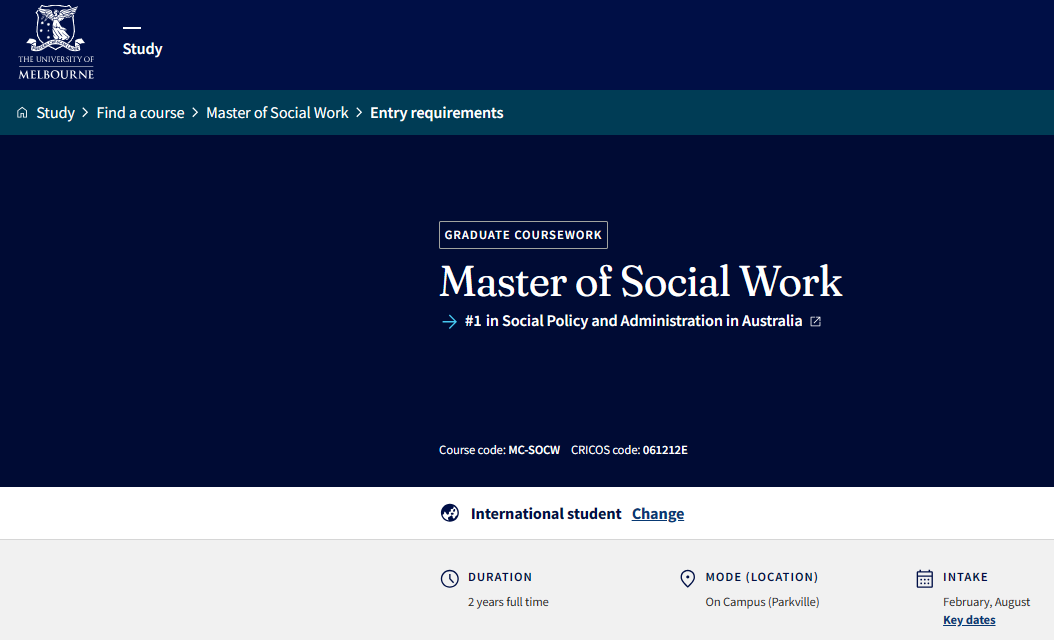Viewport: 1054px width, 640px height.
Task: Open the #1 in Social Policy ranking link
Action: pyautogui.click(x=633, y=321)
